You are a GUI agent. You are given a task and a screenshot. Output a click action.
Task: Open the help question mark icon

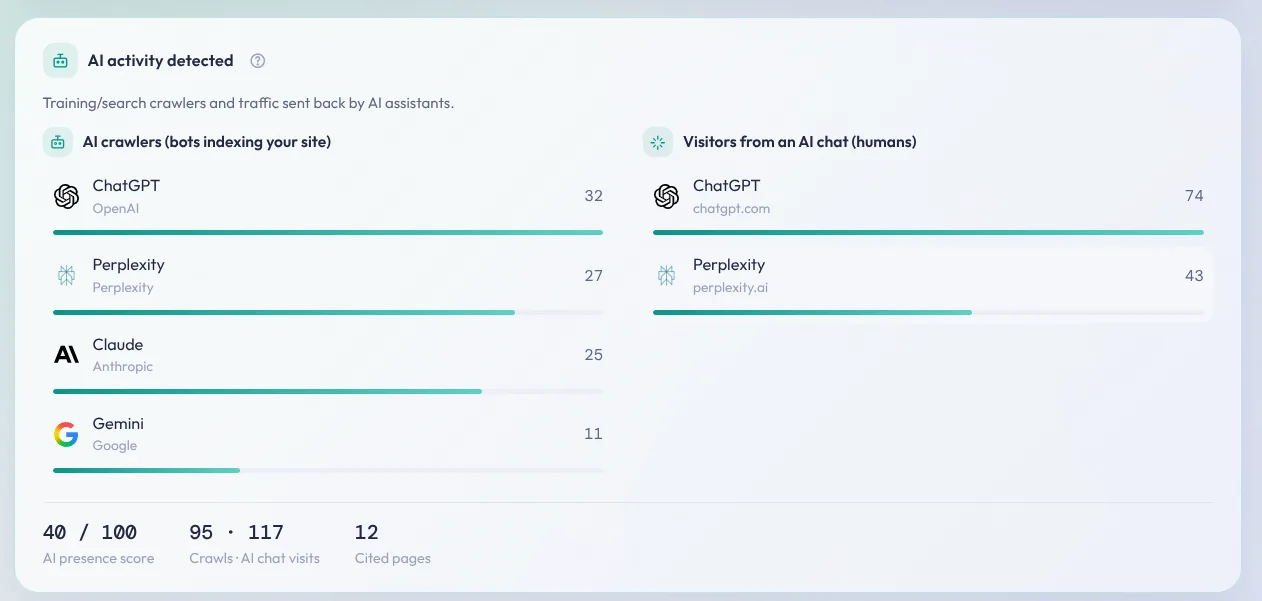(258, 61)
